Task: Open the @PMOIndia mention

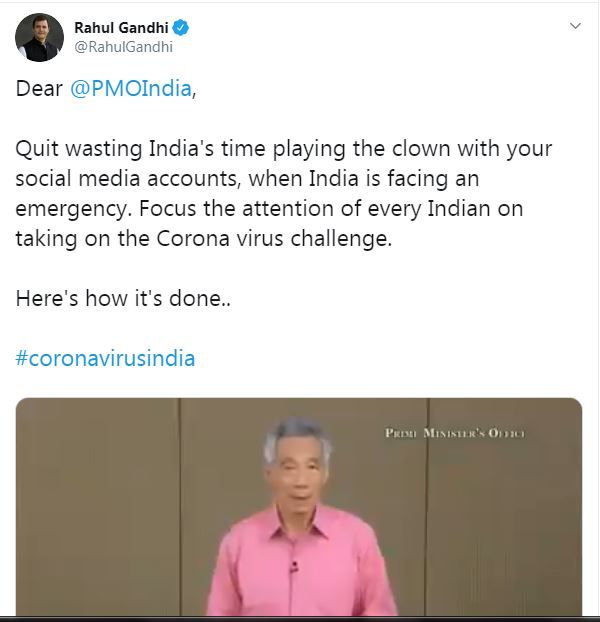Action: click(x=131, y=88)
